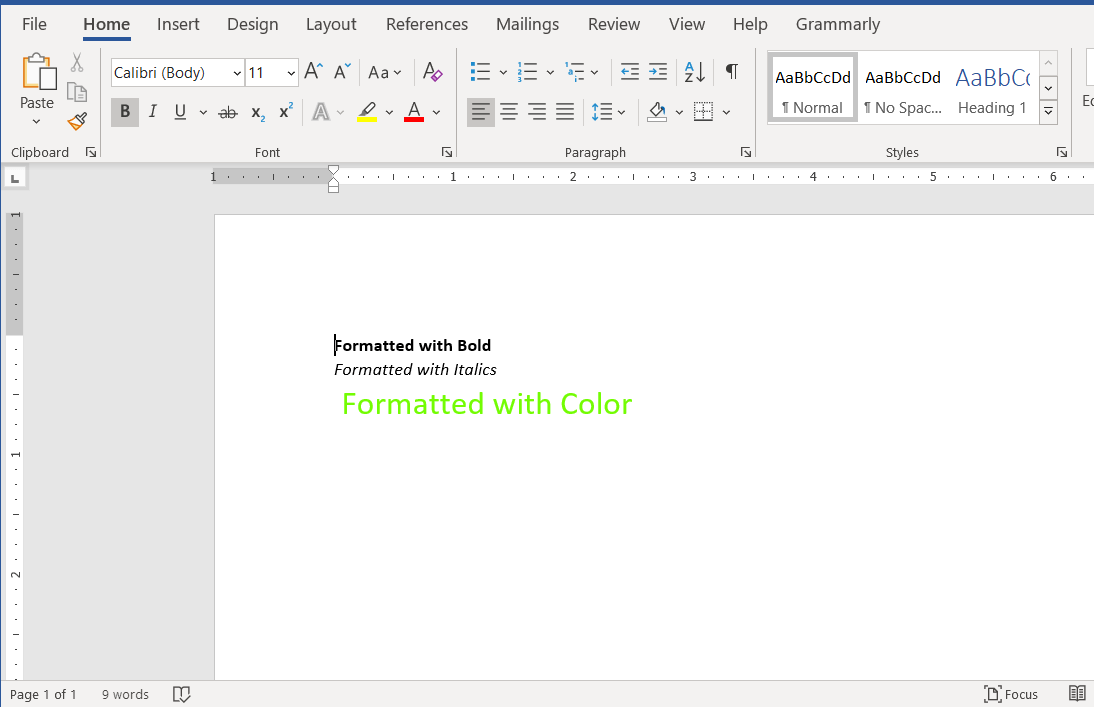
Task: Enable justify alignment
Action: [x=565, y=111]
